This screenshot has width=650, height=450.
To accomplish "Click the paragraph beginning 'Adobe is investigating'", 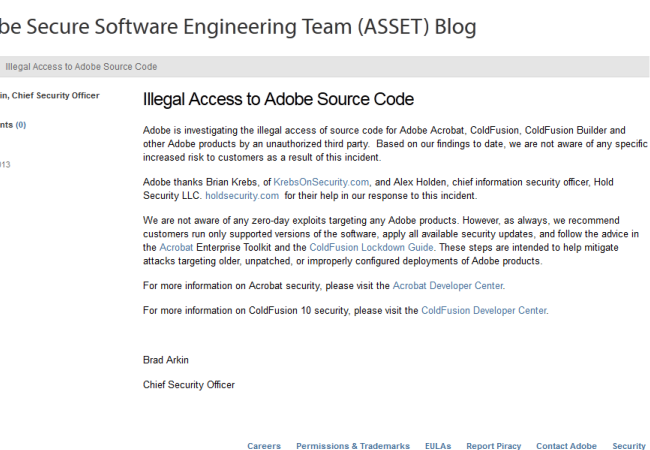I will [395, 144].
